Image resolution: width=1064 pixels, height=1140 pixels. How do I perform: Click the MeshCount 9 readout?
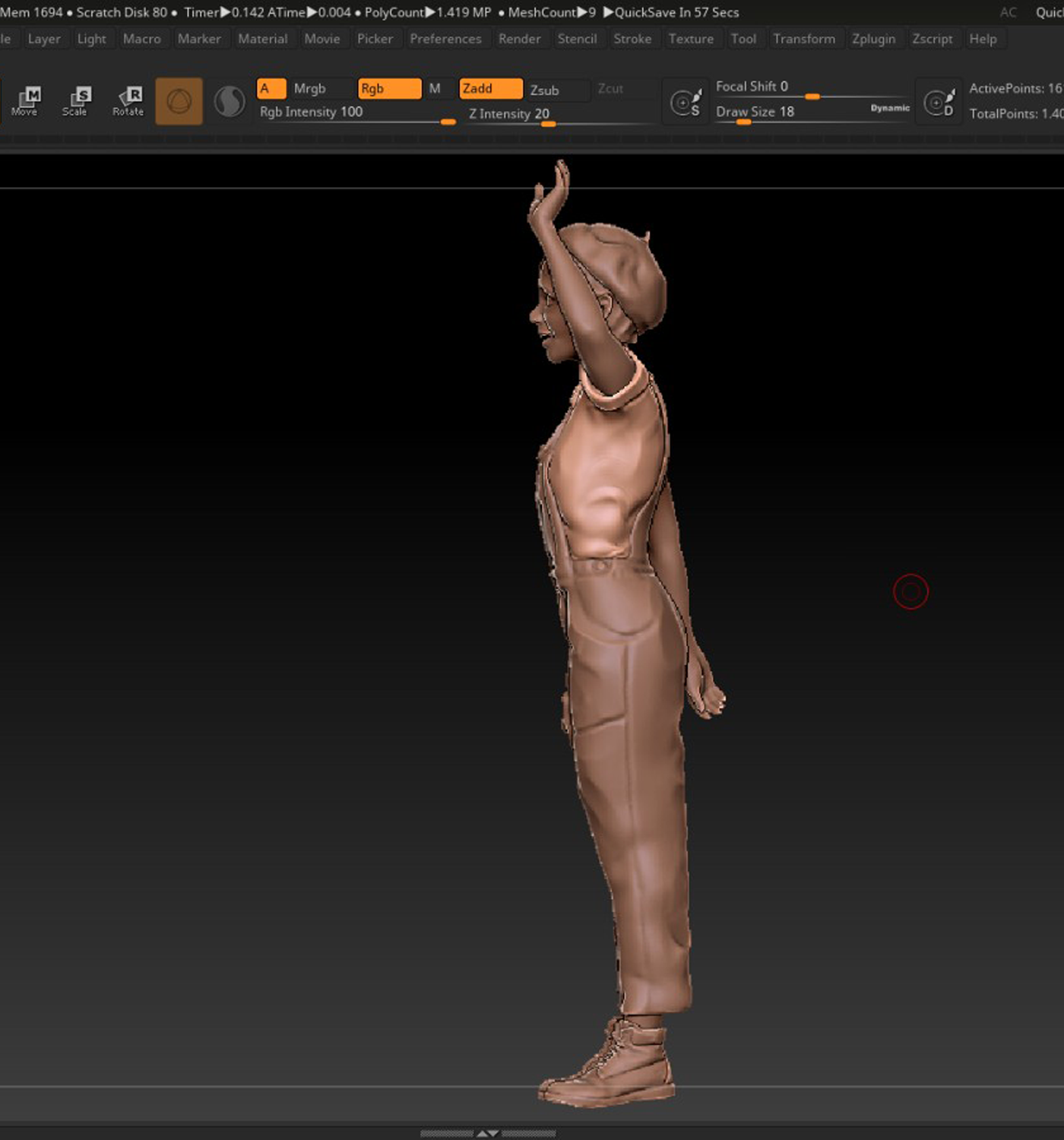552,12
